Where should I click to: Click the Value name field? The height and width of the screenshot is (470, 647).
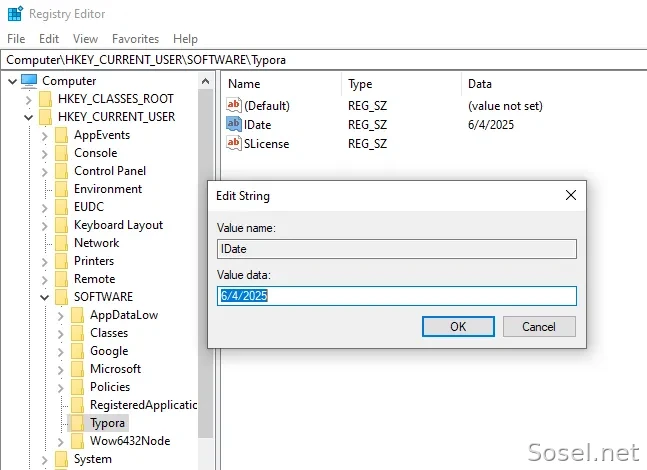(397, 249)
